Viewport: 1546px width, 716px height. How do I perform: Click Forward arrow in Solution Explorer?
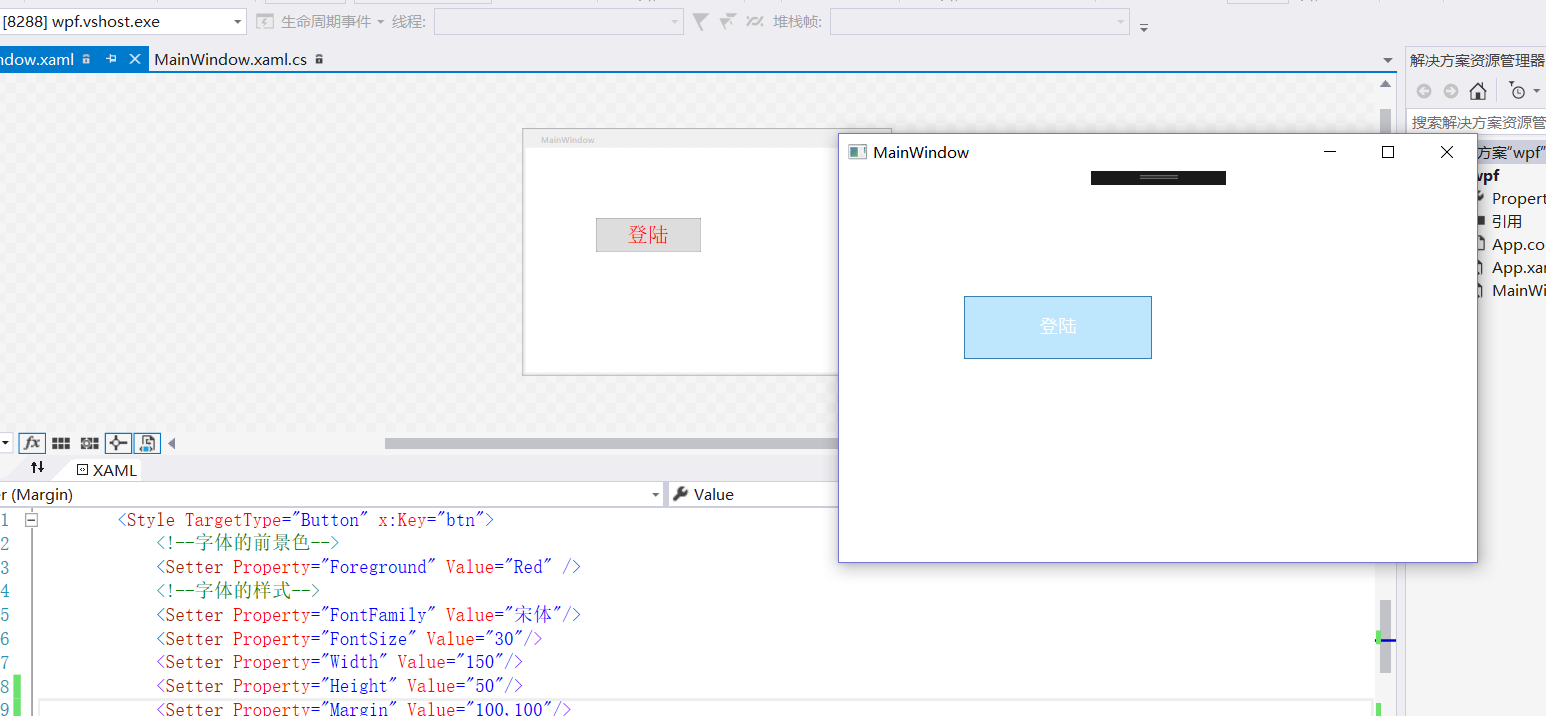[1451, 92]
